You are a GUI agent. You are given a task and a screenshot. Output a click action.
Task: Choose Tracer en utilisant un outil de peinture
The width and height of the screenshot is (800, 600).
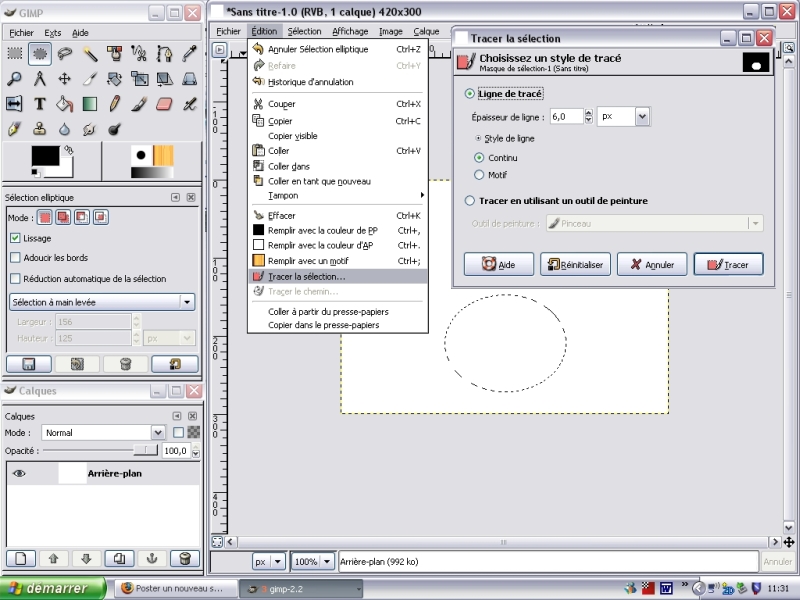[x=469, y=201]
